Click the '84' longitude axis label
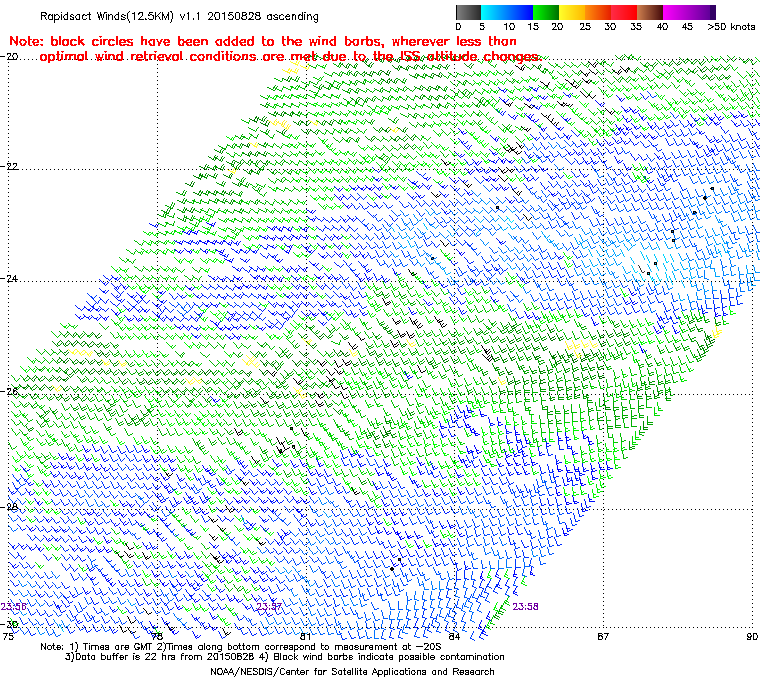Screen dimensions: 760x688 pyautogui.click(x=454, y=636)
